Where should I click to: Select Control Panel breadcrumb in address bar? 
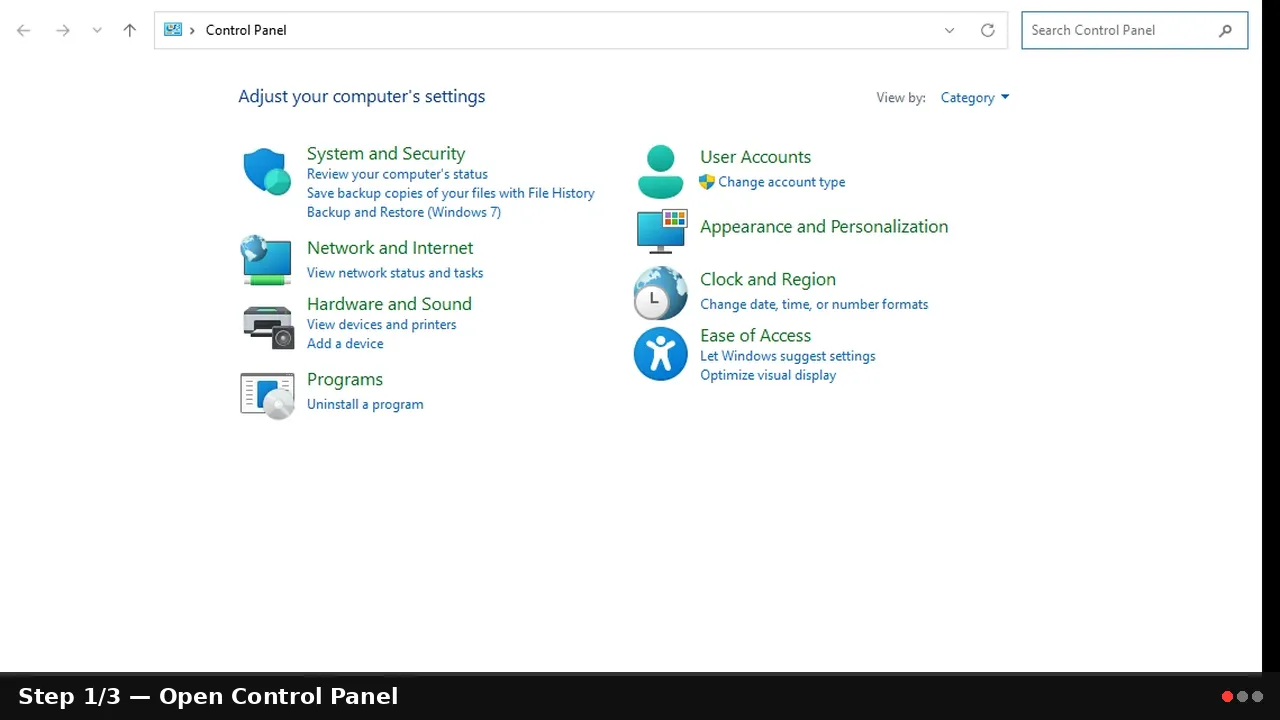pyautogui.click(x=246, y=30)
